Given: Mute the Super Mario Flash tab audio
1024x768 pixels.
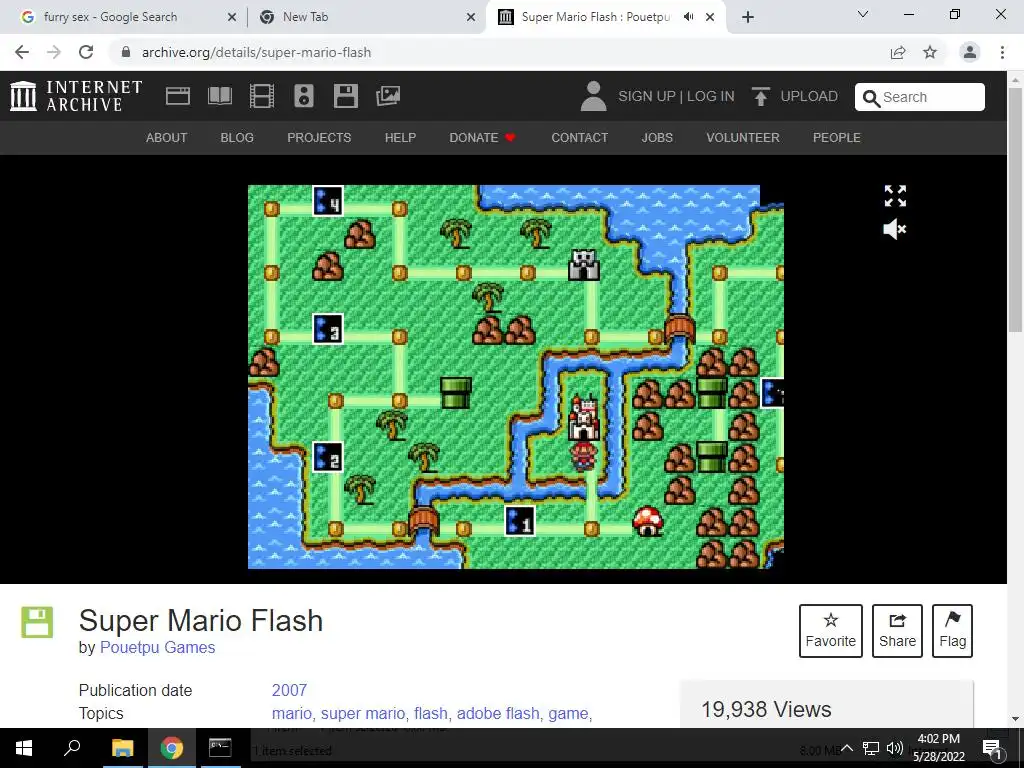Looking at the screenshot, I should (688, 17).
